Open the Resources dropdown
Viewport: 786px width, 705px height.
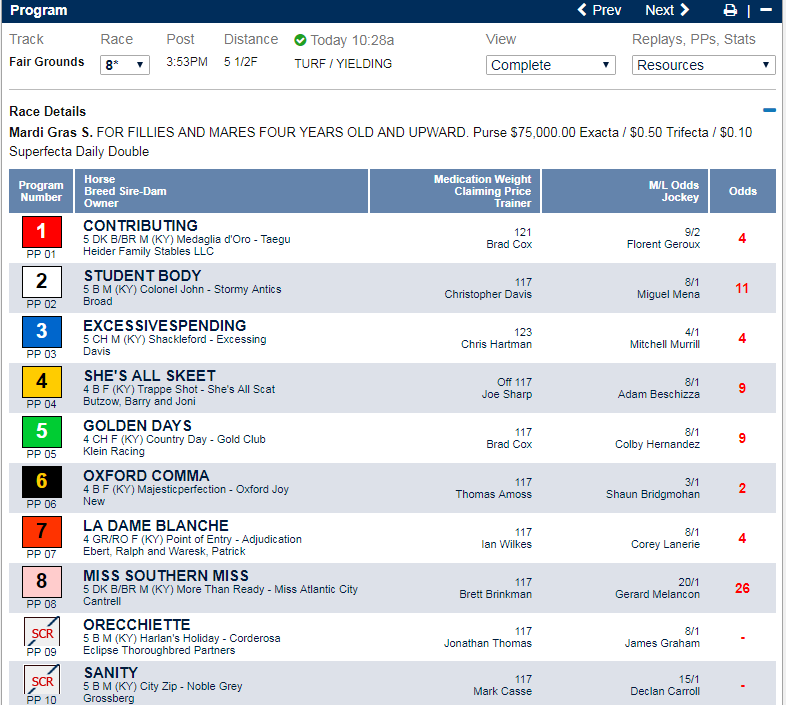click(x=704, y=65)
